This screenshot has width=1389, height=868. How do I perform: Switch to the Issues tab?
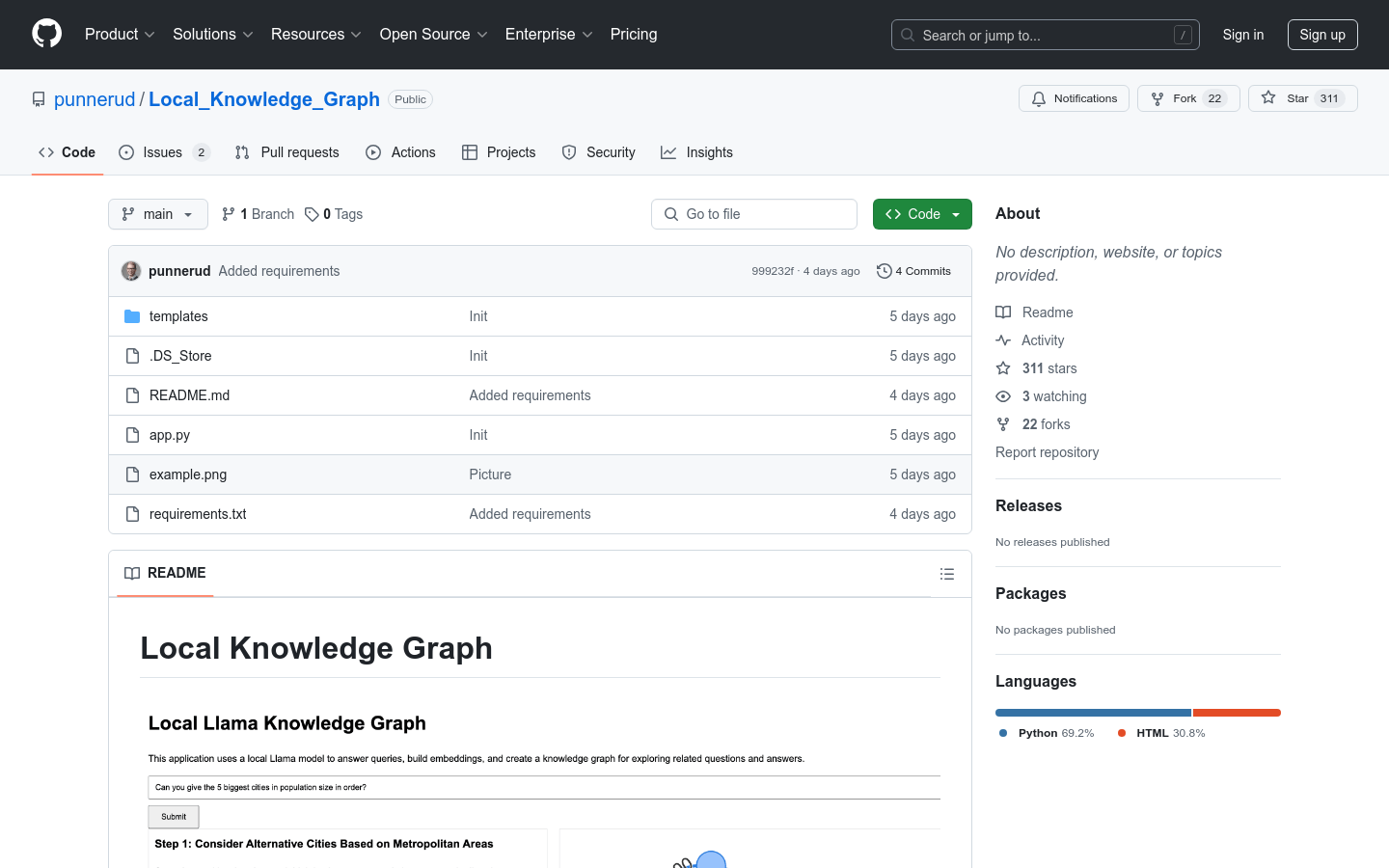[161, 151]
